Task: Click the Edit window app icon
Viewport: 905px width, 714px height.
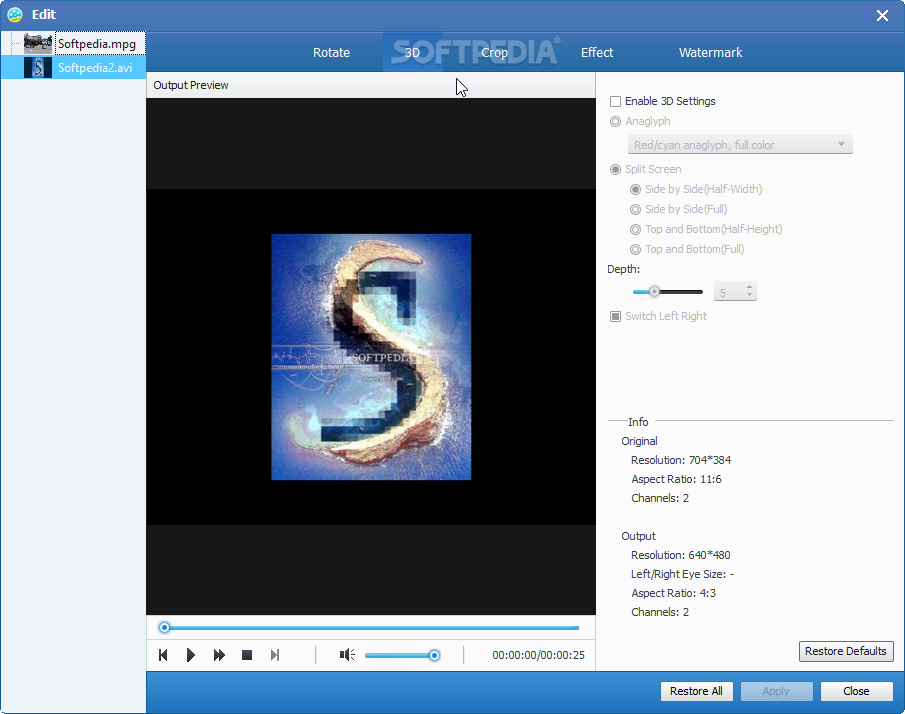Action: click(15, 14)
